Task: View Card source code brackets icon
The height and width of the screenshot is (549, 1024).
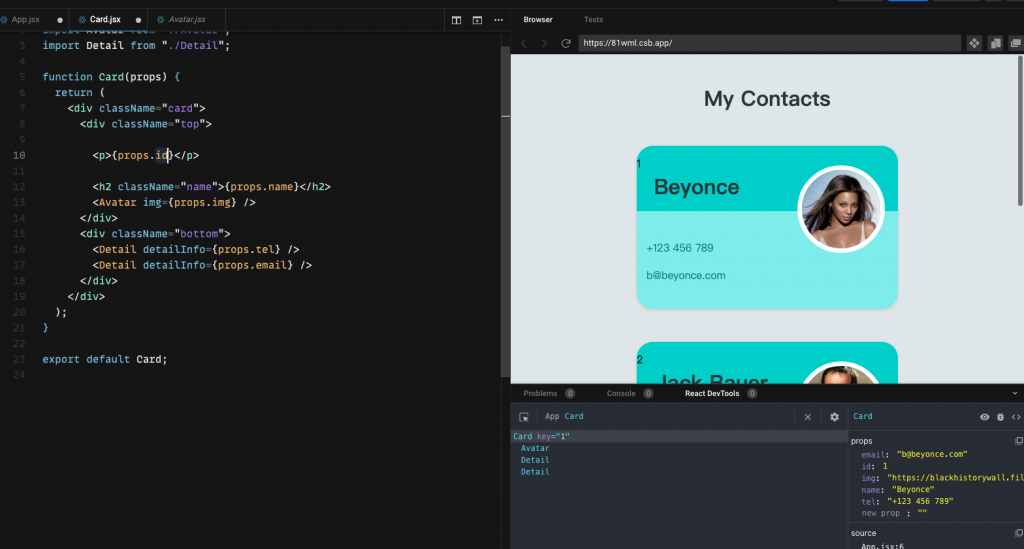Action: pos(1016,416)
